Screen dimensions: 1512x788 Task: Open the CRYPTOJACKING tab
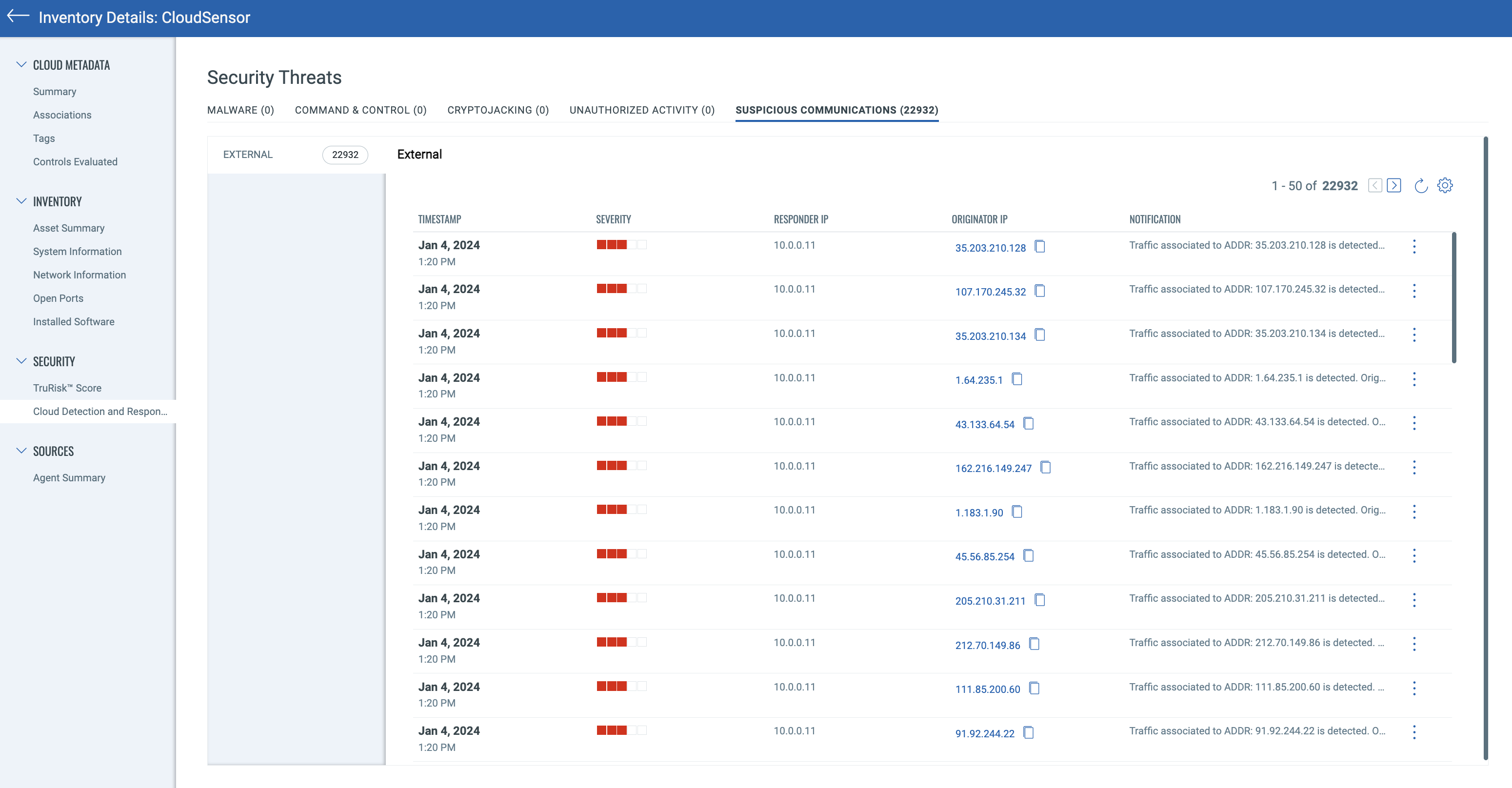(497, 110)
